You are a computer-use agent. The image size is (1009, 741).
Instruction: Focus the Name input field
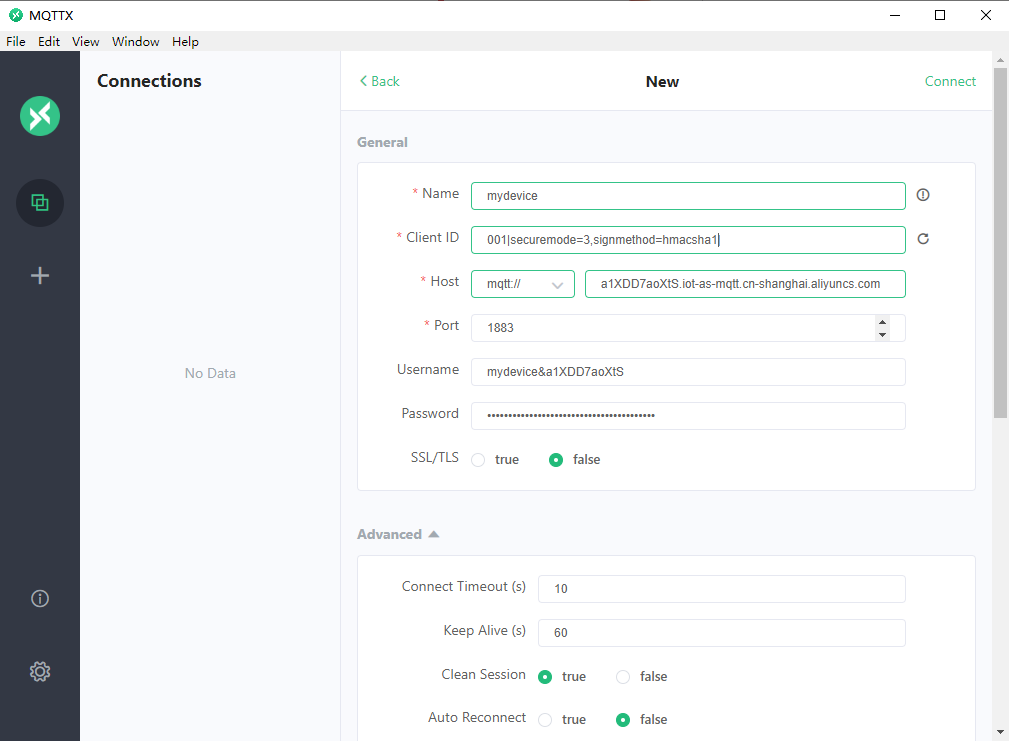pyautogui.click(x=688, y=196)
